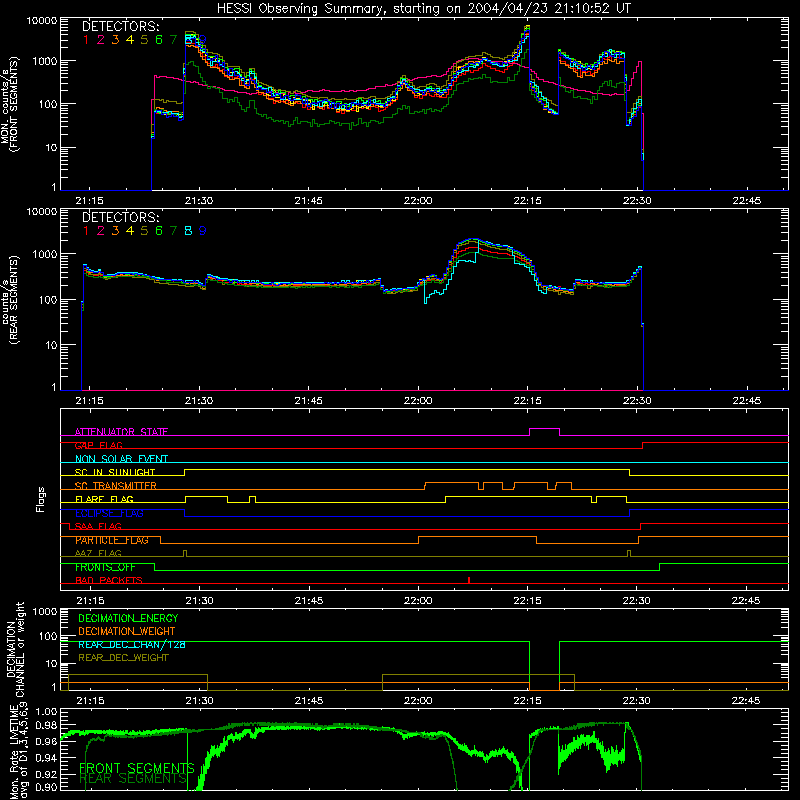Image resolution: width=800 pixels, height=800 pixels.
Task: Select orange detector 3 label in rear segments legend
Action: [115, 231]
